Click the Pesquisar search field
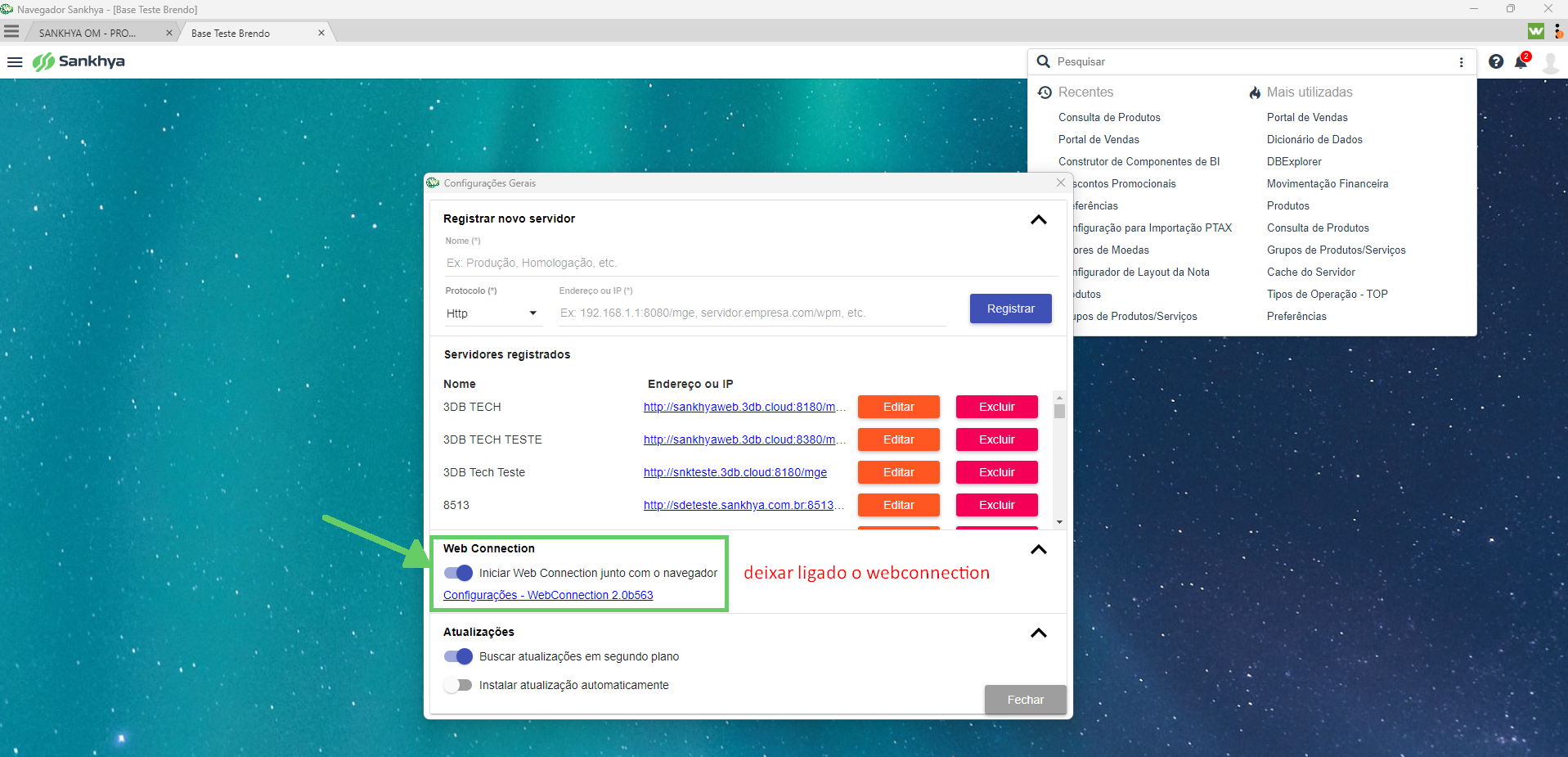The image size is (1568, 757). (1251, 61)
